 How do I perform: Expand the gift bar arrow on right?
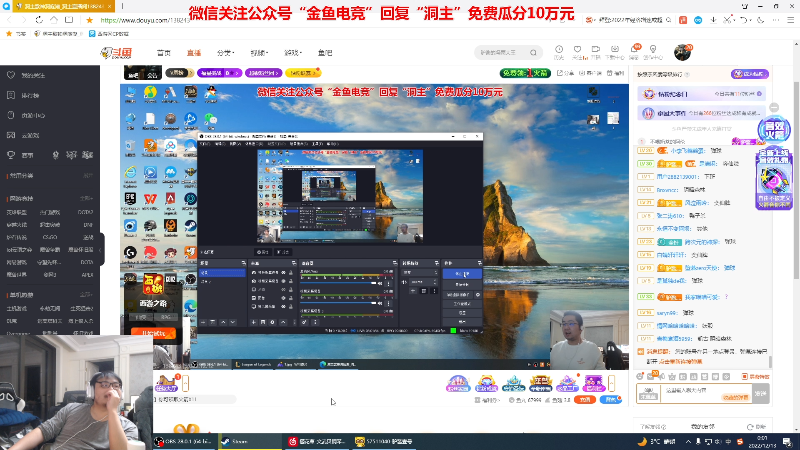click(611, 383)
